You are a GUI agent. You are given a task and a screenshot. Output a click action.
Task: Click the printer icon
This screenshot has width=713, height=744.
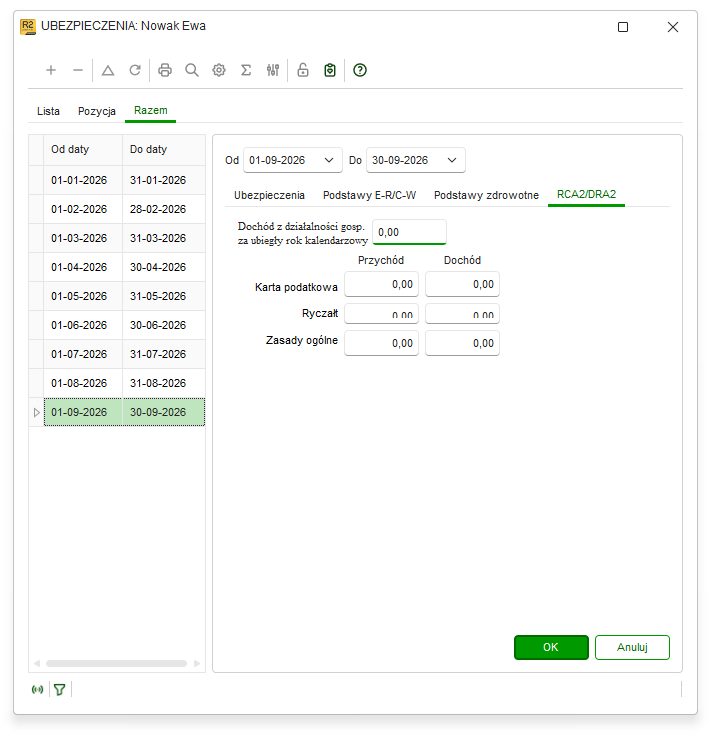pyautogui.click(x=165, y=70)
